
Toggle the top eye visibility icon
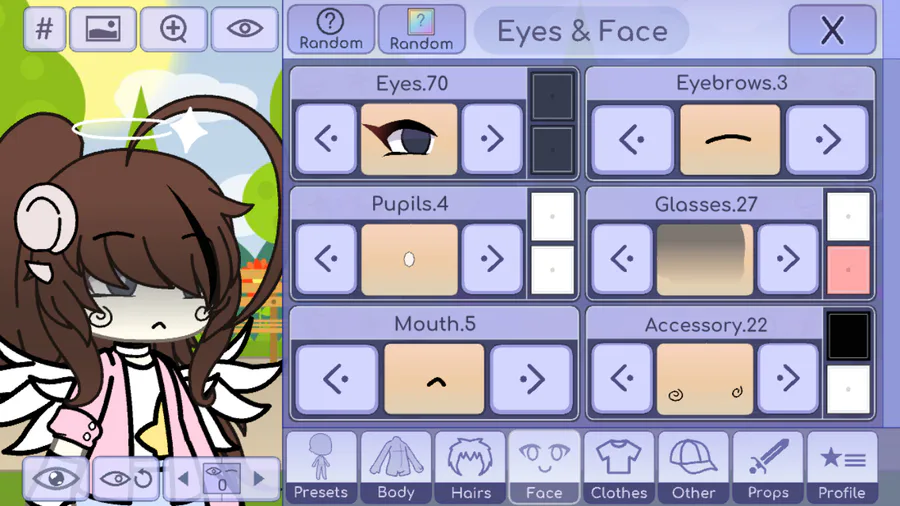pos(245,29)
